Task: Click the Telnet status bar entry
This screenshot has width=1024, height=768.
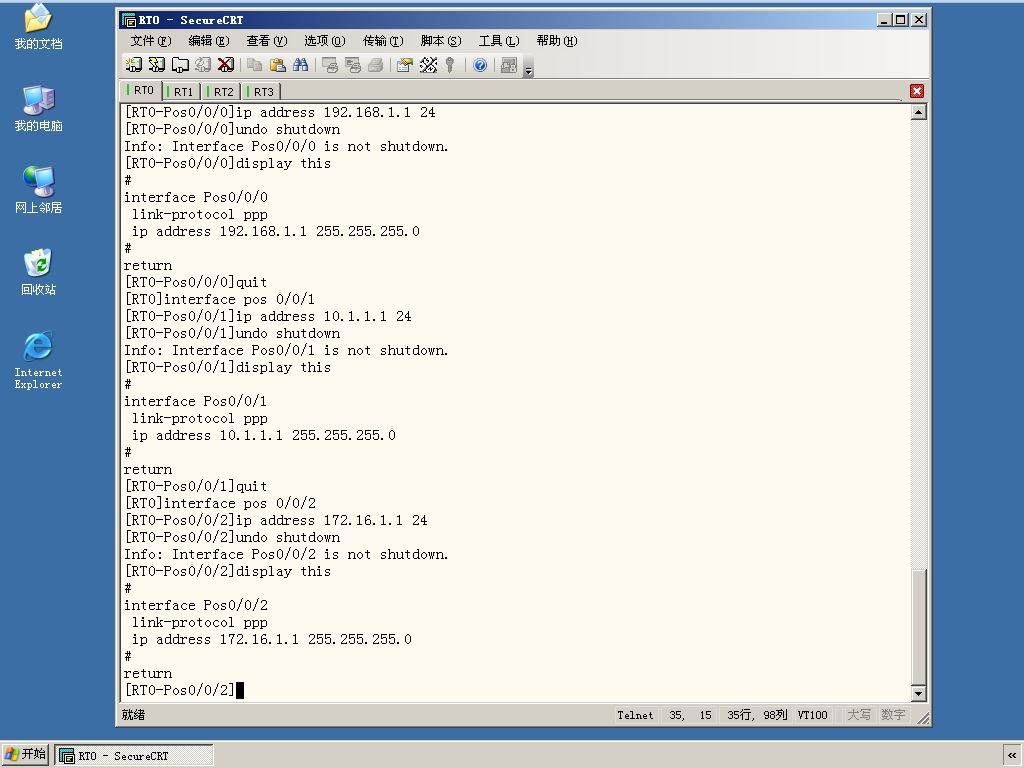Action: click(635, 715)
